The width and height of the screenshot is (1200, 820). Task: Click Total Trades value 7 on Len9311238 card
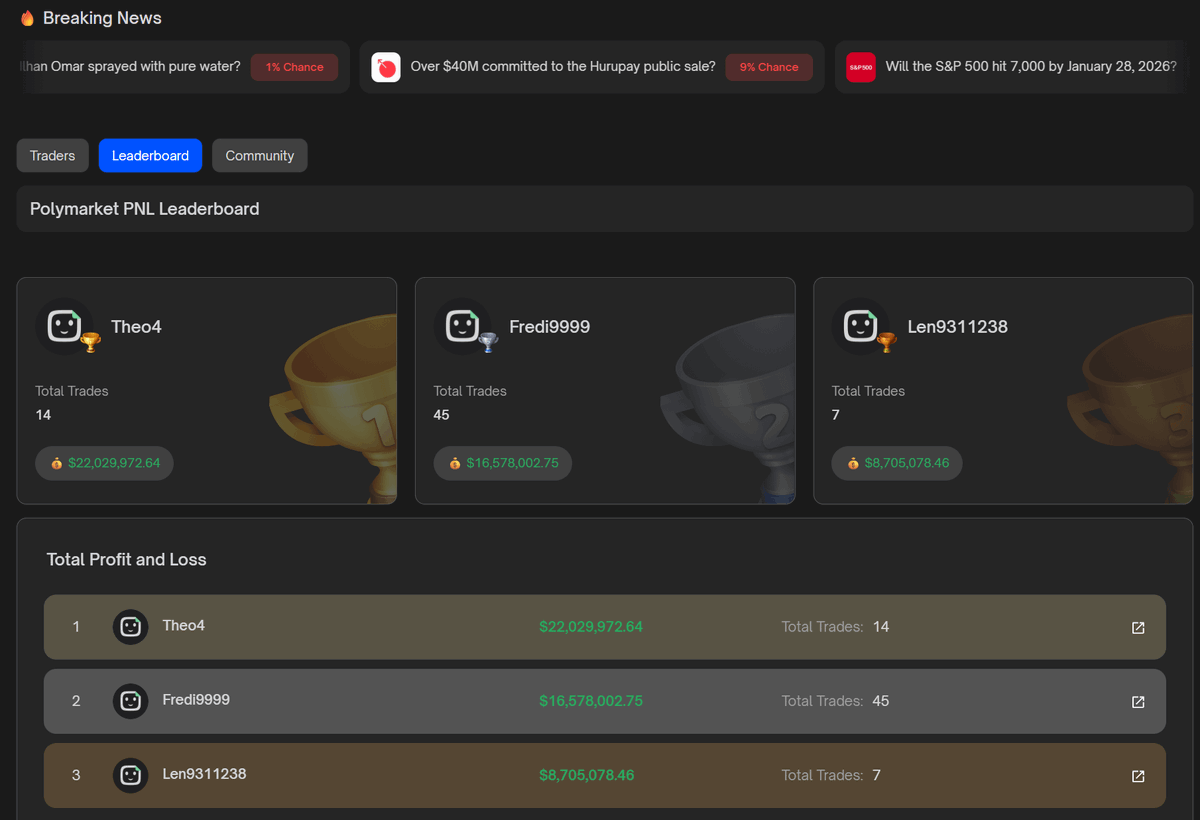(x=836, y=415)
